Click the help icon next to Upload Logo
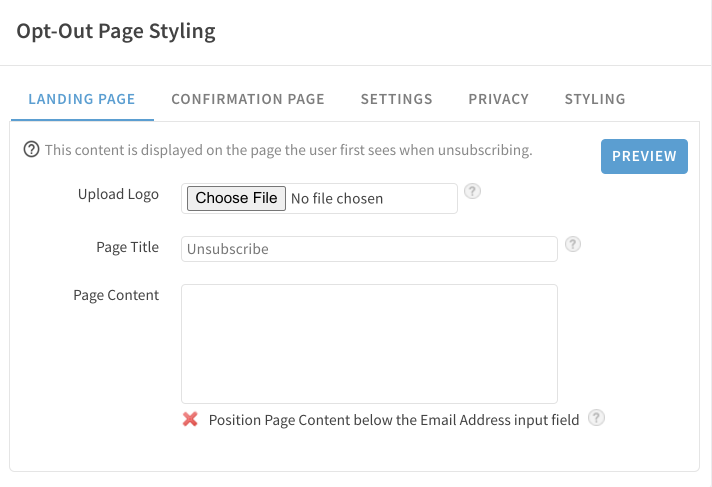The height and width of the screenshot is (487, 712). [472, 191]
